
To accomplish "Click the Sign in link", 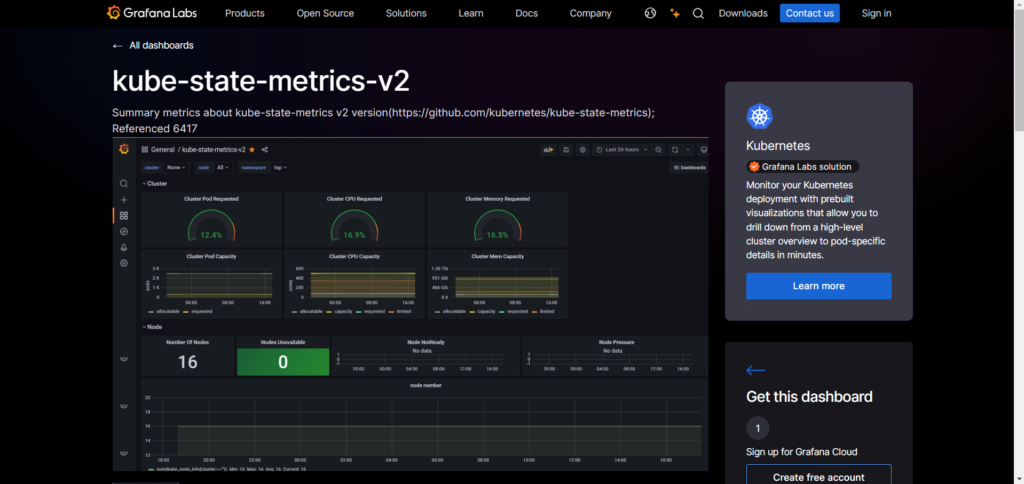I will coord(876,13).
